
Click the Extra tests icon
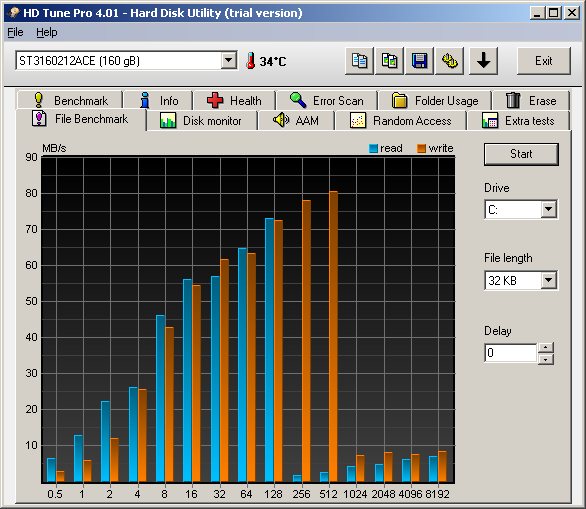[x=490, y=121]
